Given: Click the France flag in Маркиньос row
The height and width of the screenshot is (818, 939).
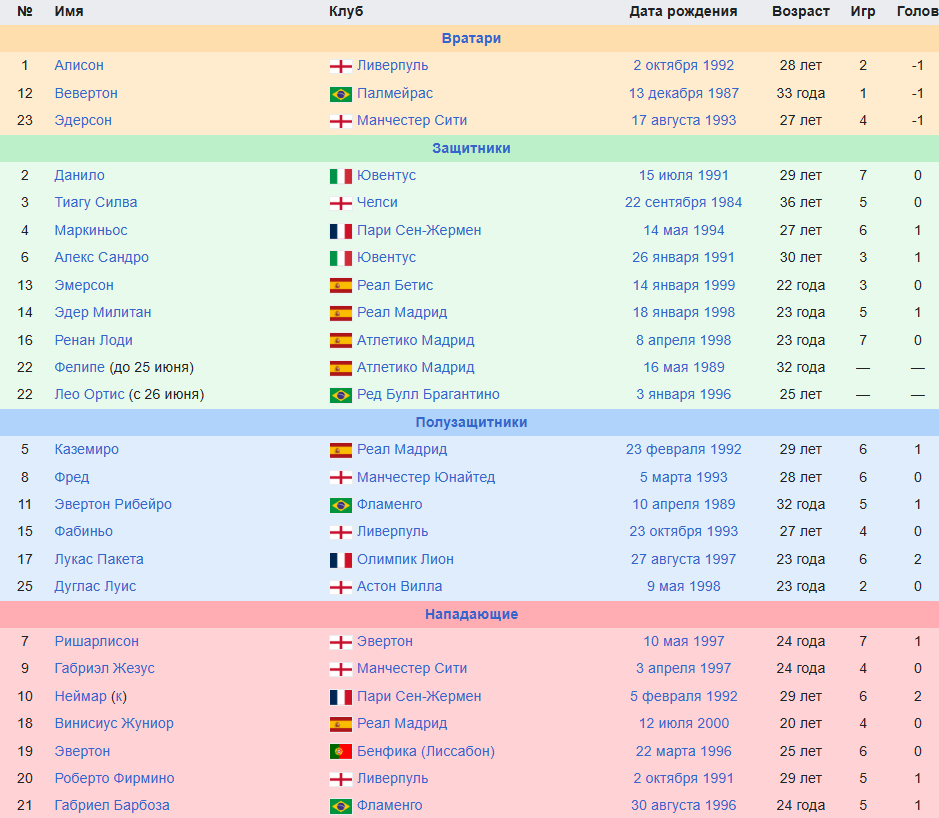Looking at the screenshot, I should click(x=341, y=231).
